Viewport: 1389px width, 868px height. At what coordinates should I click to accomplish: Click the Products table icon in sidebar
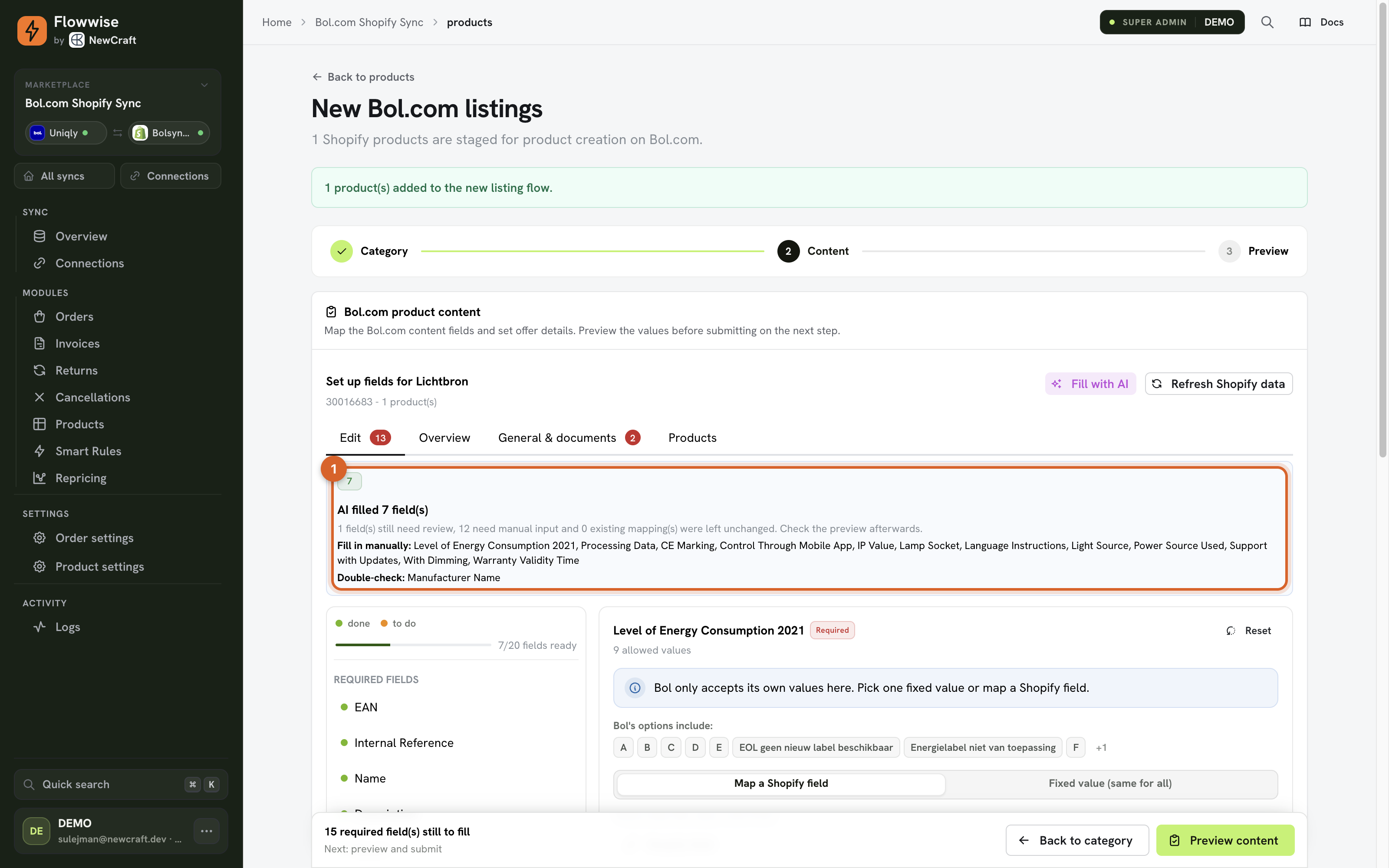click(39, 424)
